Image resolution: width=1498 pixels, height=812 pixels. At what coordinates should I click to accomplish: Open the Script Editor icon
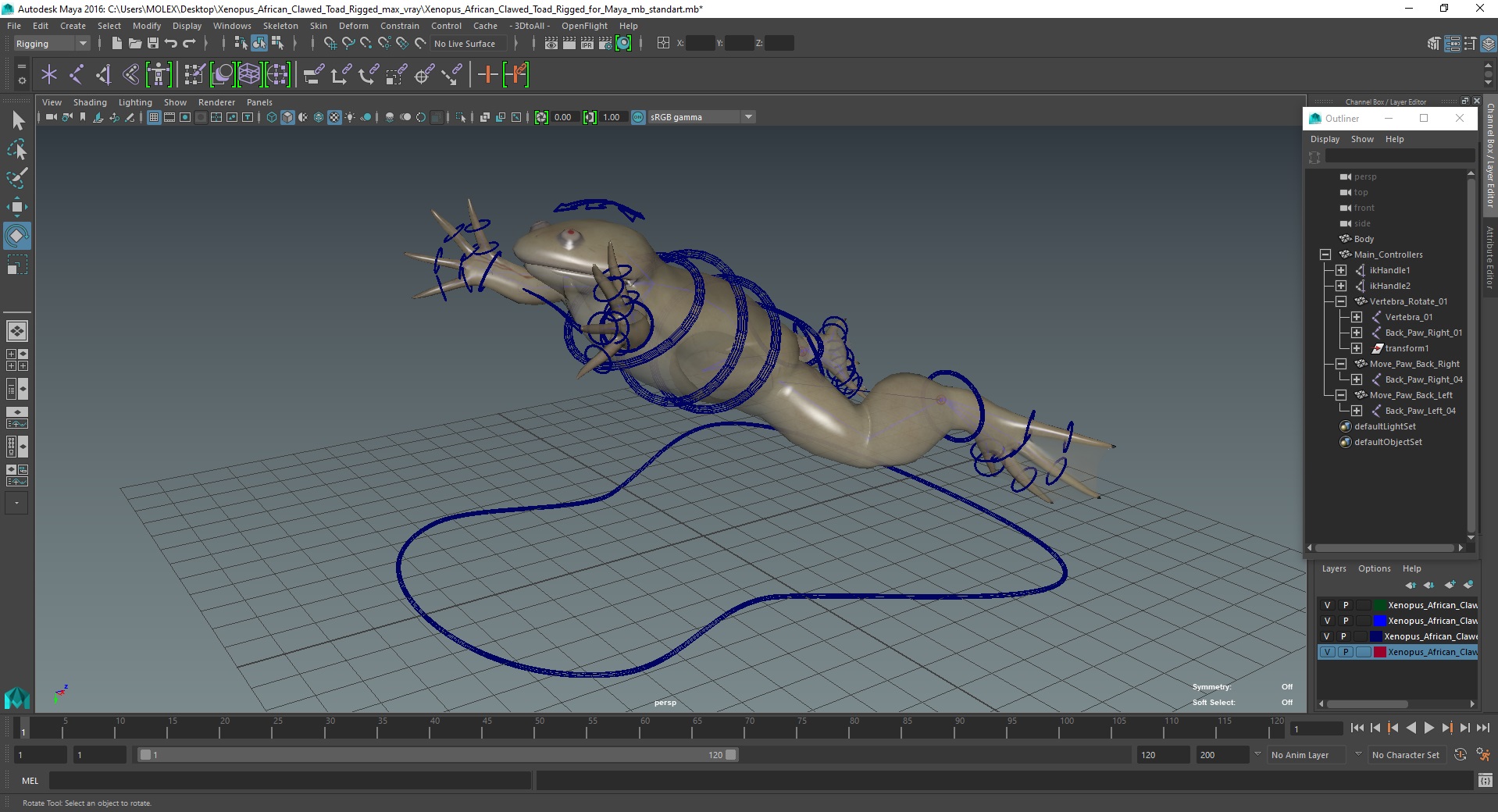pyautogui.click(x=1485, y=780)
